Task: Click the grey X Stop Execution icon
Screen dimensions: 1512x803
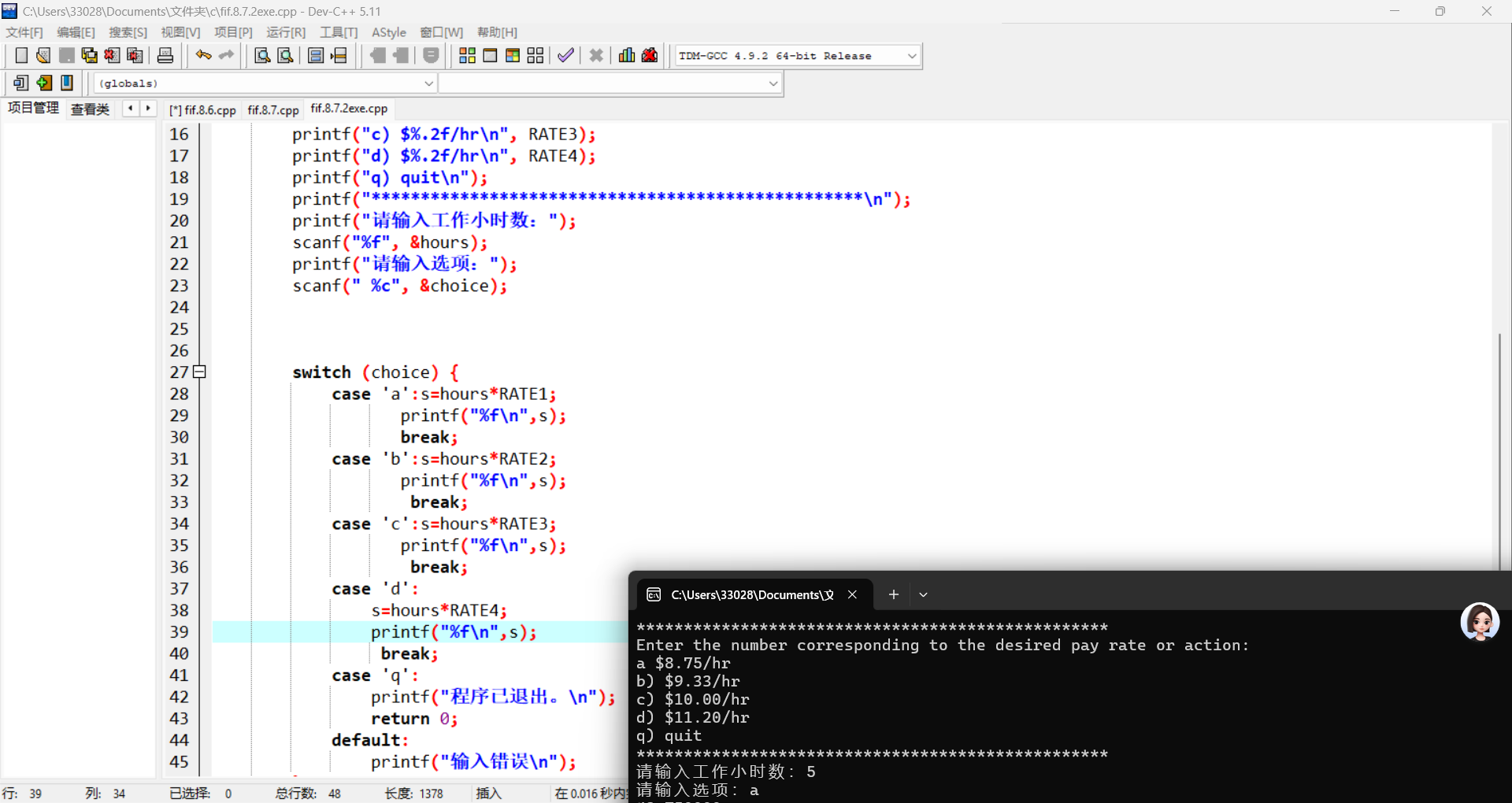Action: 596,55
